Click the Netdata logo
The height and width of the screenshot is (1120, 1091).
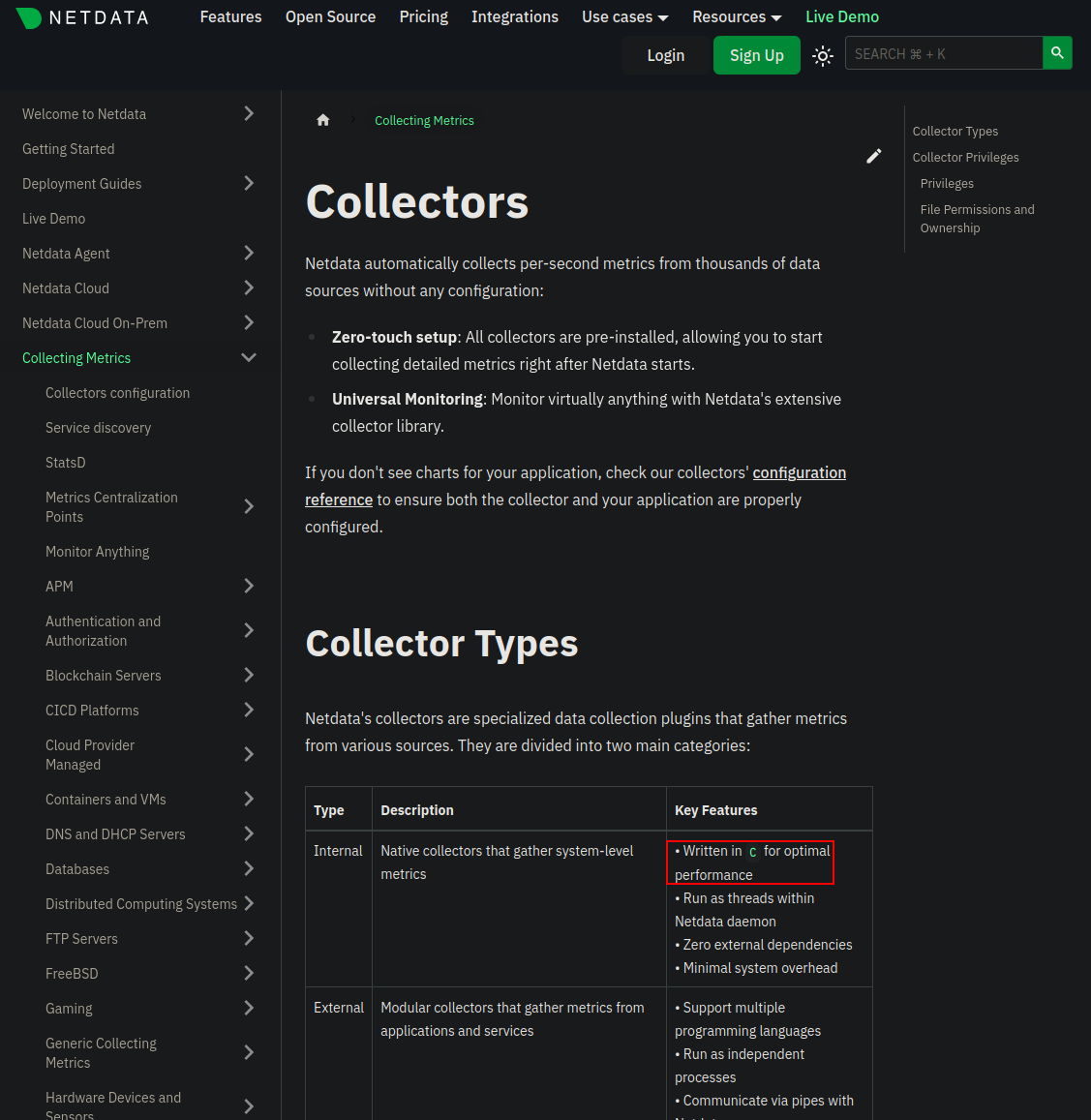82,17
